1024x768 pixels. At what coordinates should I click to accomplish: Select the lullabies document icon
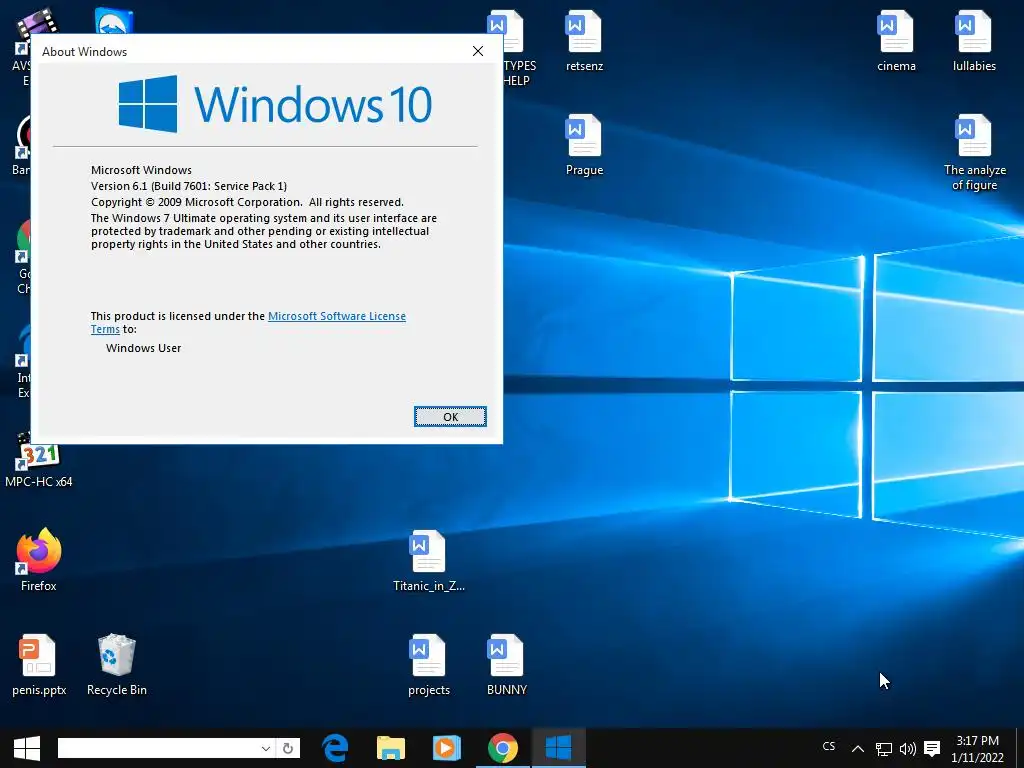(974, 40)
